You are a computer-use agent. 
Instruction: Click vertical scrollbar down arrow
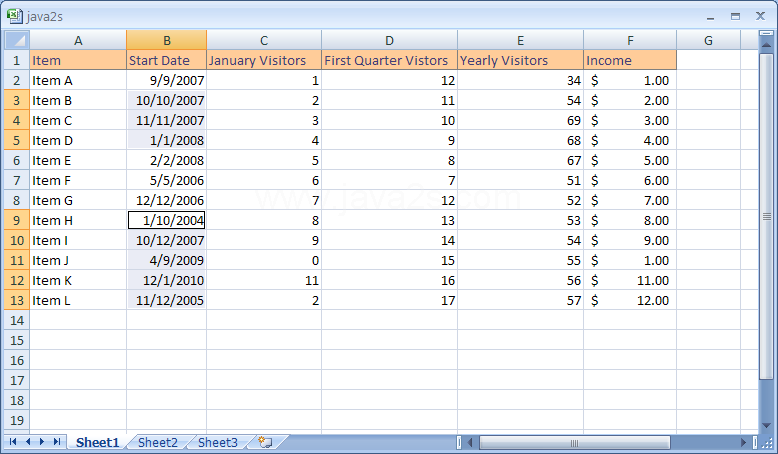point(767,426)
